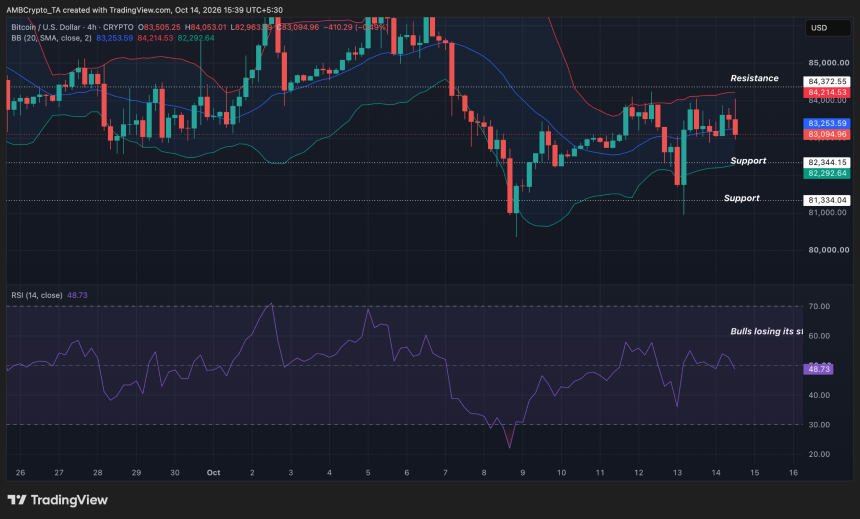Click the 84,372.55 price tag on axis
The width and height of the screenshot is (860, 519).
coord(827,81)
